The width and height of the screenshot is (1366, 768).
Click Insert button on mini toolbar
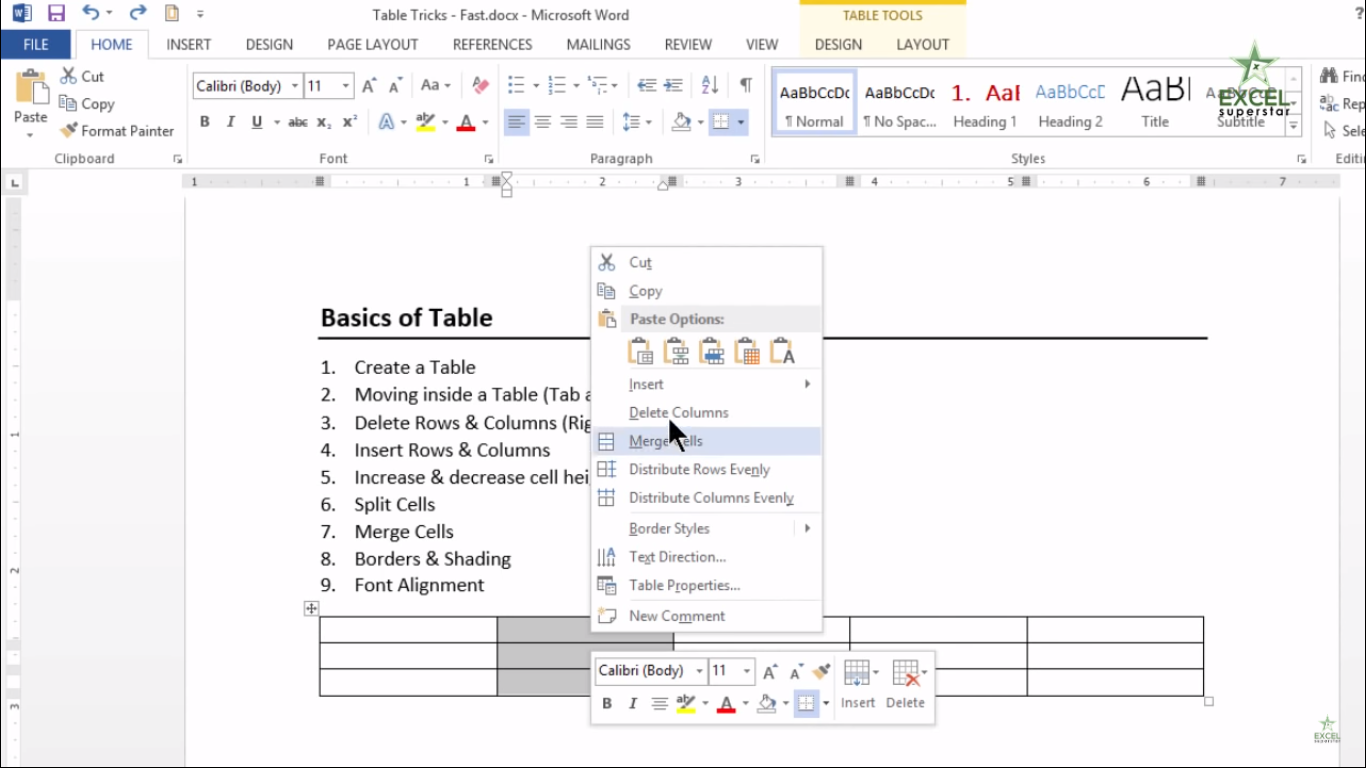click(858, 684)
